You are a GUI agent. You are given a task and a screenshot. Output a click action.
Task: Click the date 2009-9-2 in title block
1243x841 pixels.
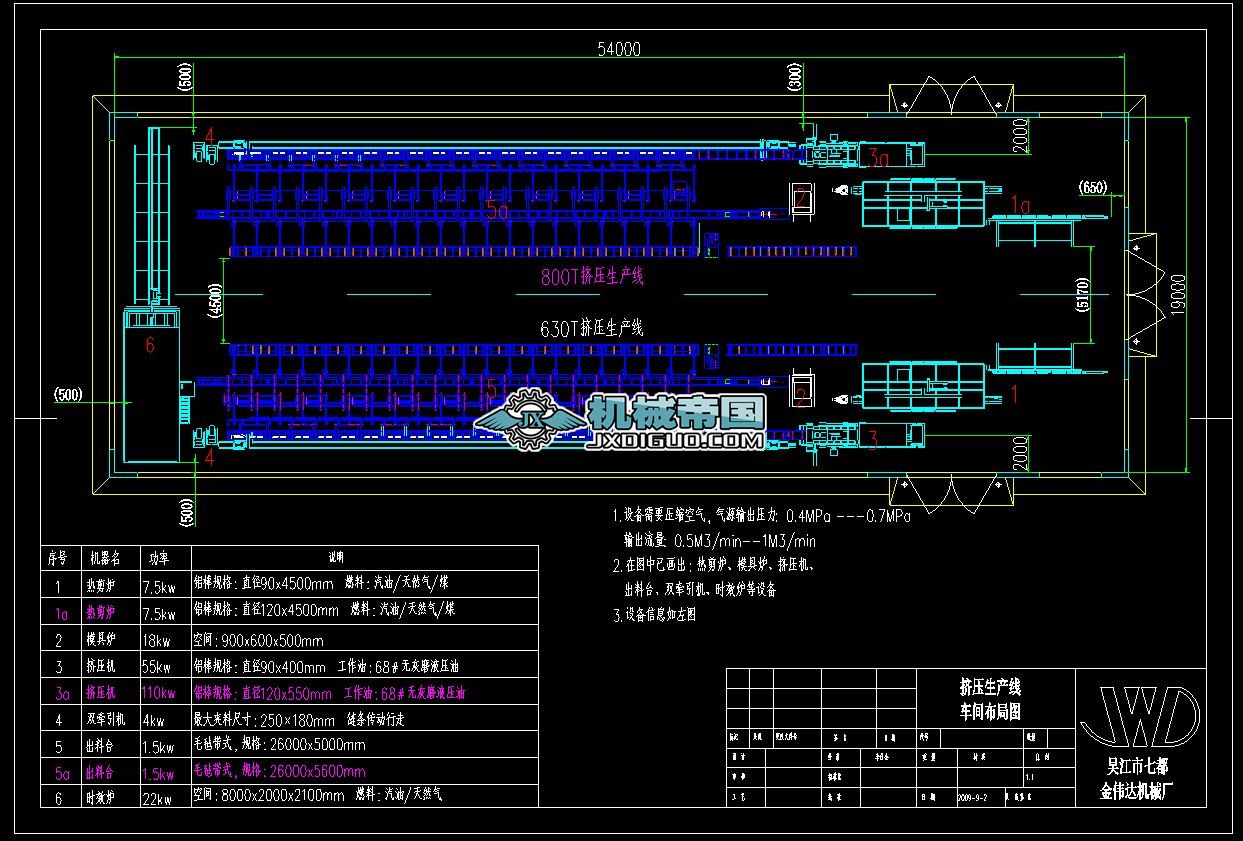pos(971,799)
